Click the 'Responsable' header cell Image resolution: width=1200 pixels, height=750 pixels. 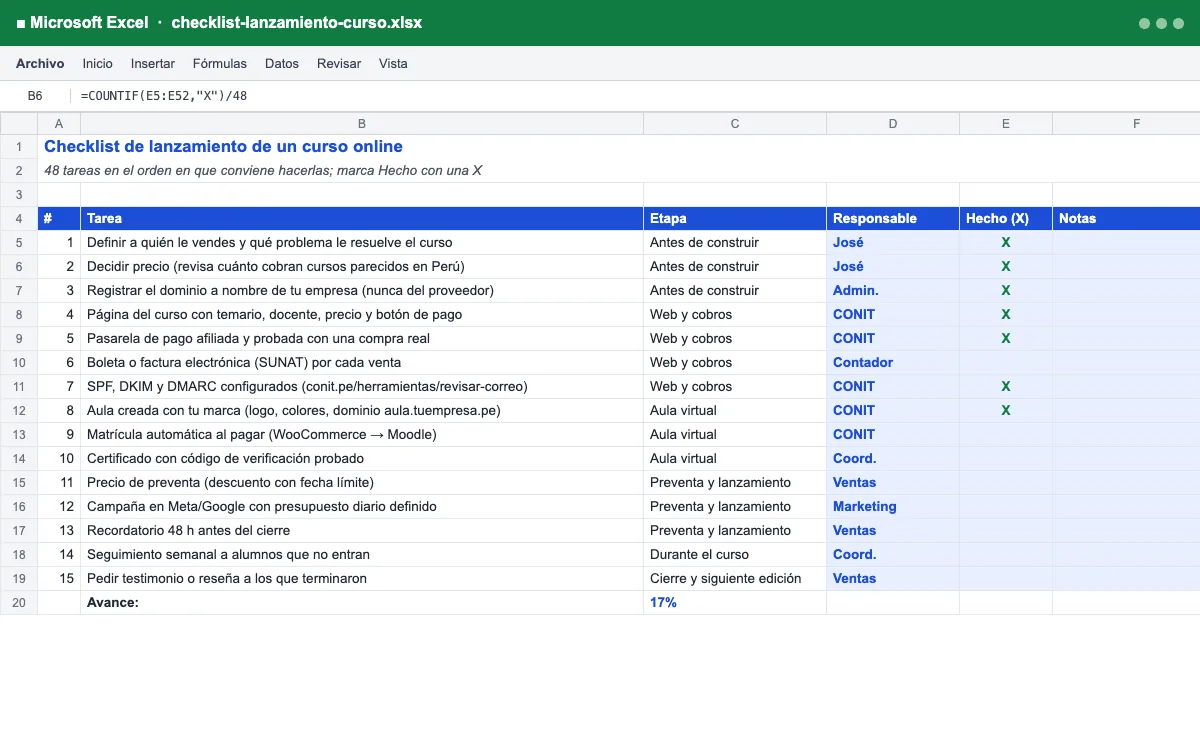pos(893,218)
